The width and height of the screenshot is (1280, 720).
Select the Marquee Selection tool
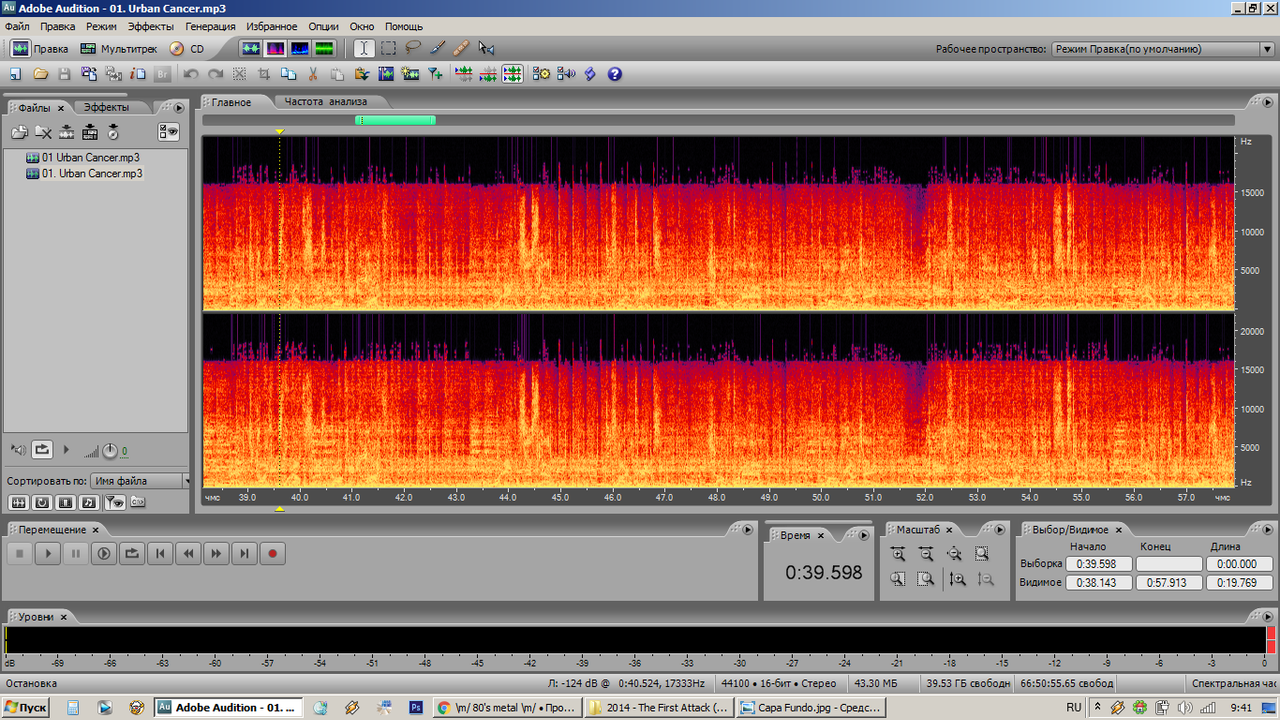coord(388,48)
